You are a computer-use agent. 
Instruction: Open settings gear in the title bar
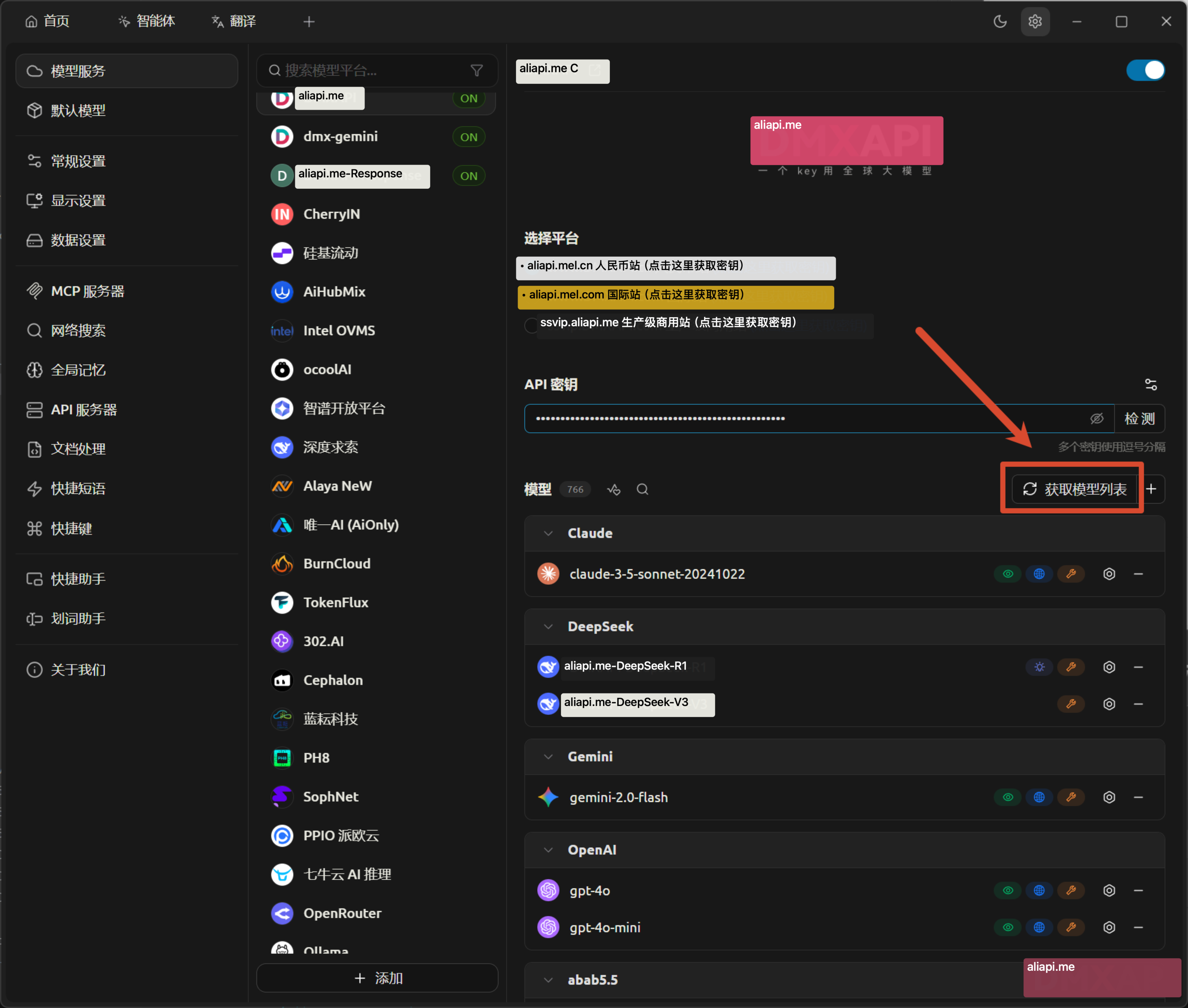[1035, 22]
